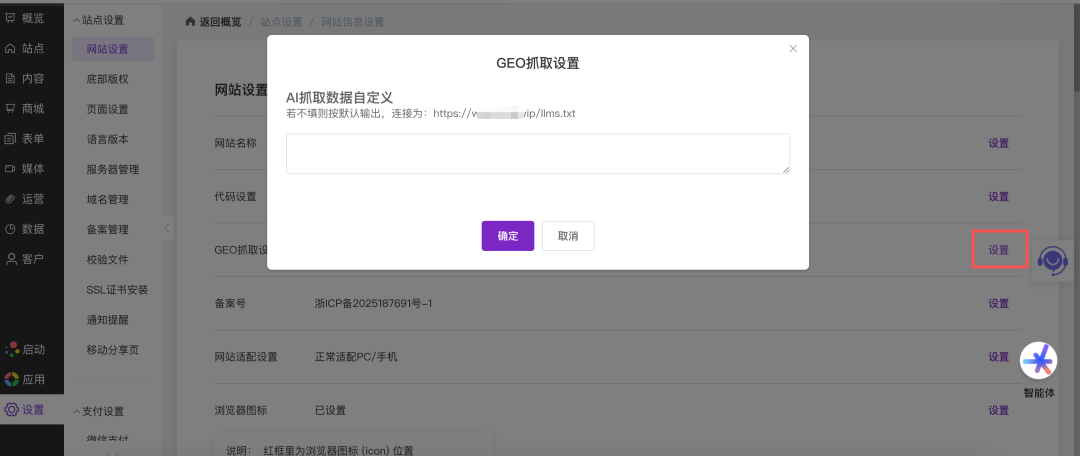
Task: Open 域名管理 menu item
Action: tap(107, 199)
